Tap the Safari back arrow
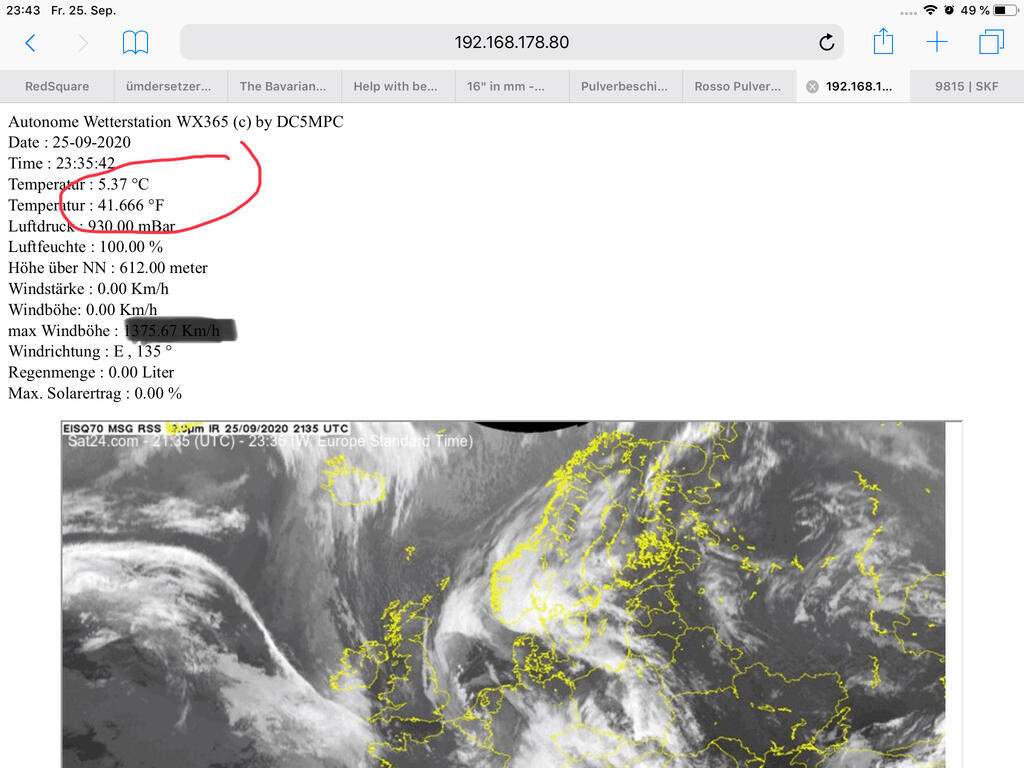1024x768 pixels. tap(30, 42)
